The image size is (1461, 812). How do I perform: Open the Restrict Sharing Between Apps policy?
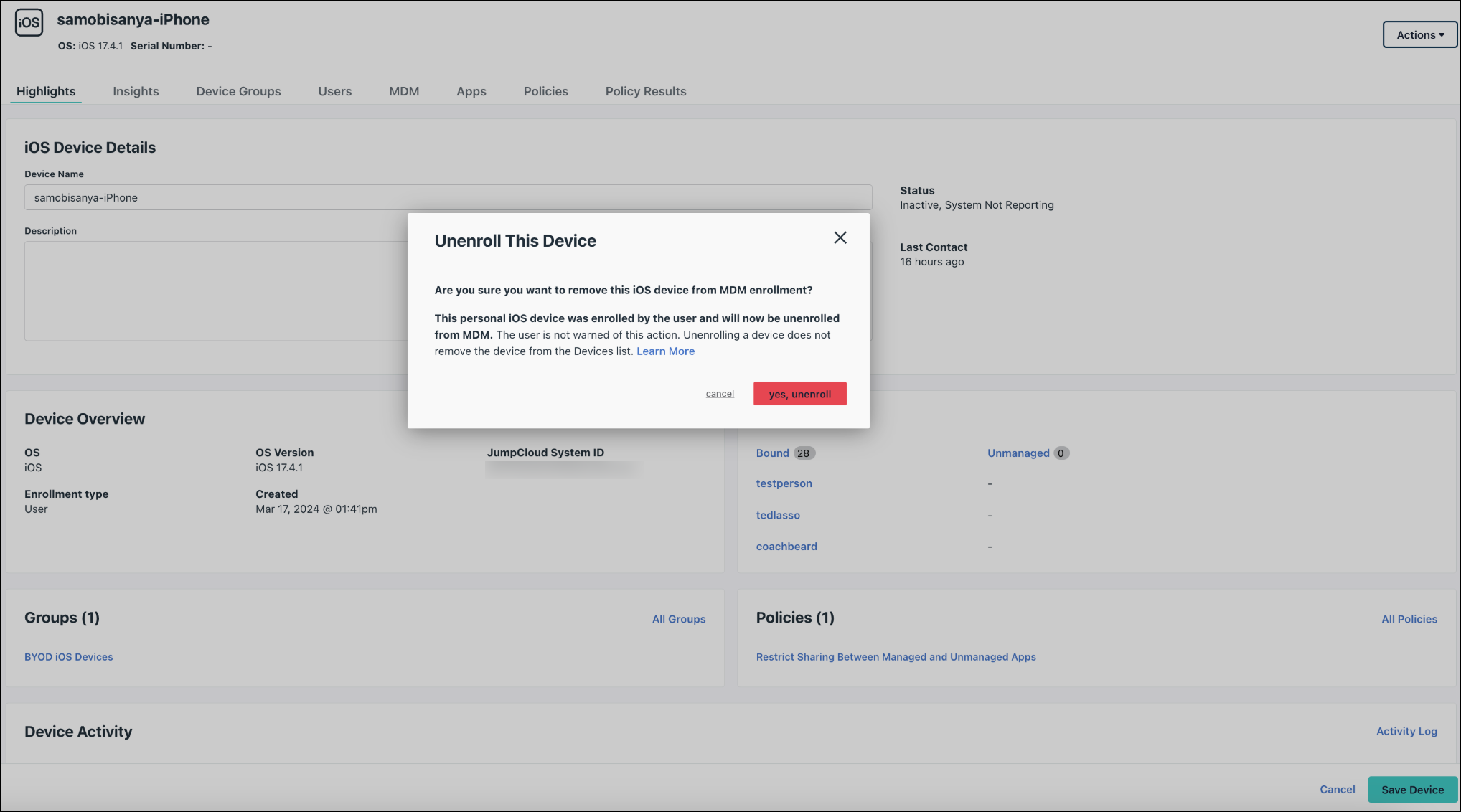point(896,656)
